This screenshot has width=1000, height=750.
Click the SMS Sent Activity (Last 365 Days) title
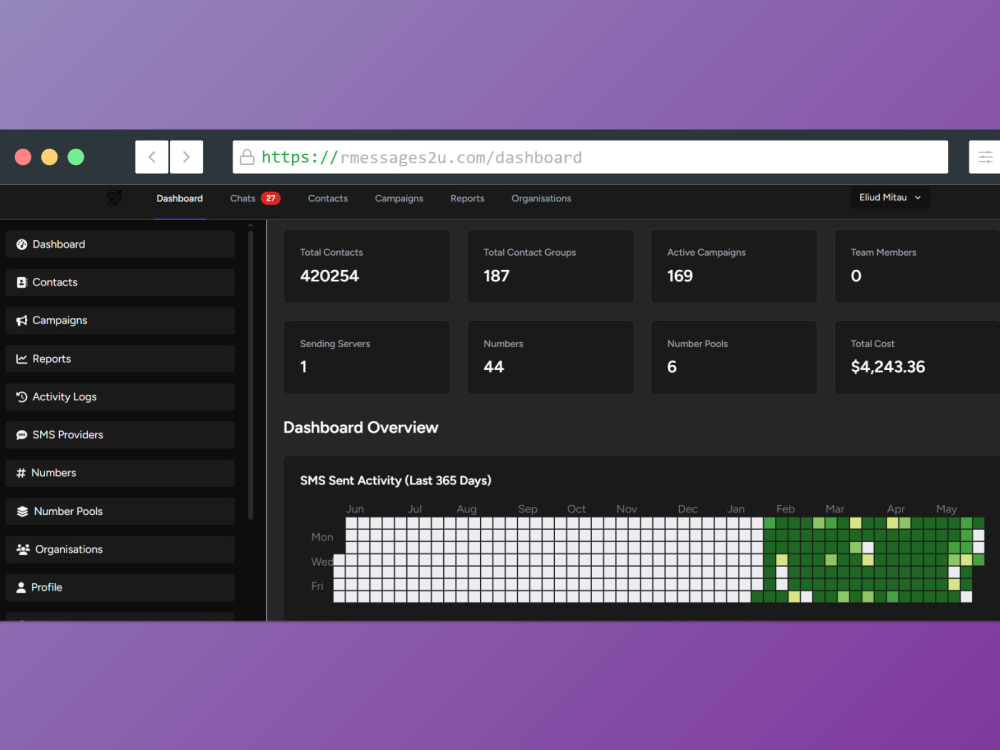[395, 480]
